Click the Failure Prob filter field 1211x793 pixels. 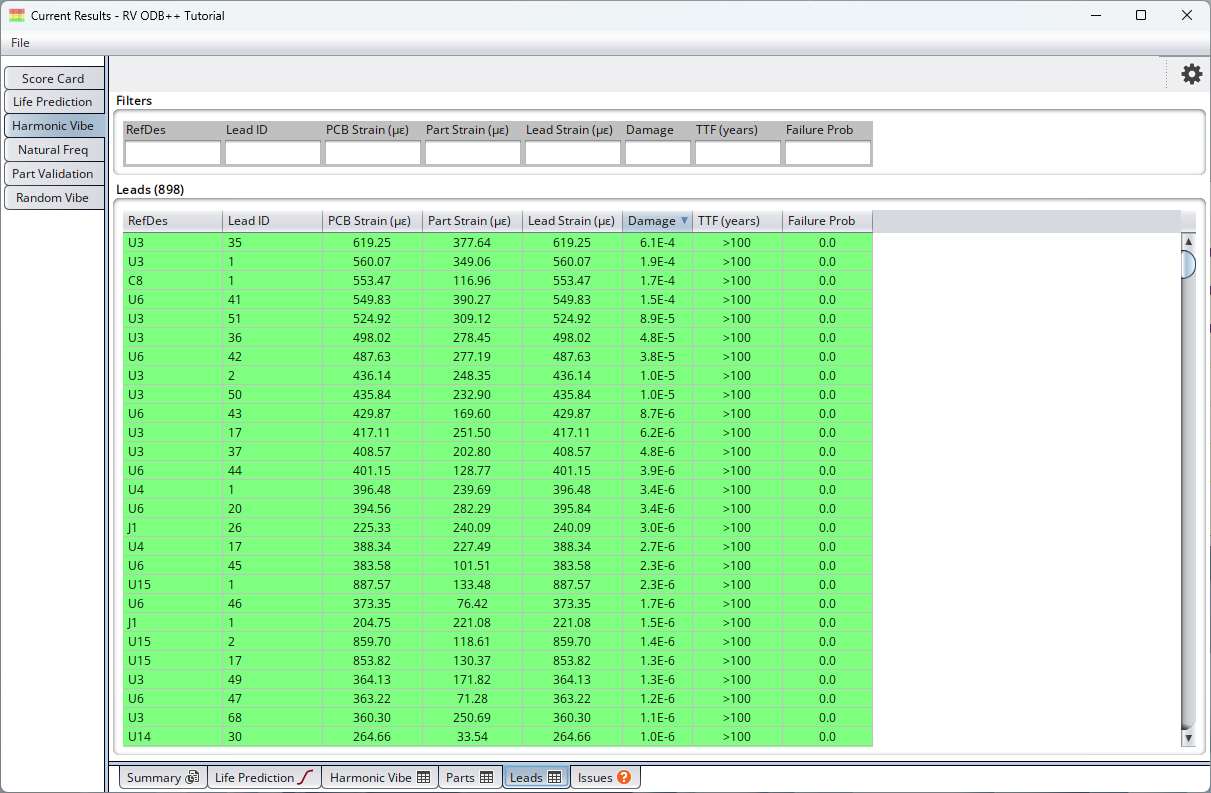(827, 153)
